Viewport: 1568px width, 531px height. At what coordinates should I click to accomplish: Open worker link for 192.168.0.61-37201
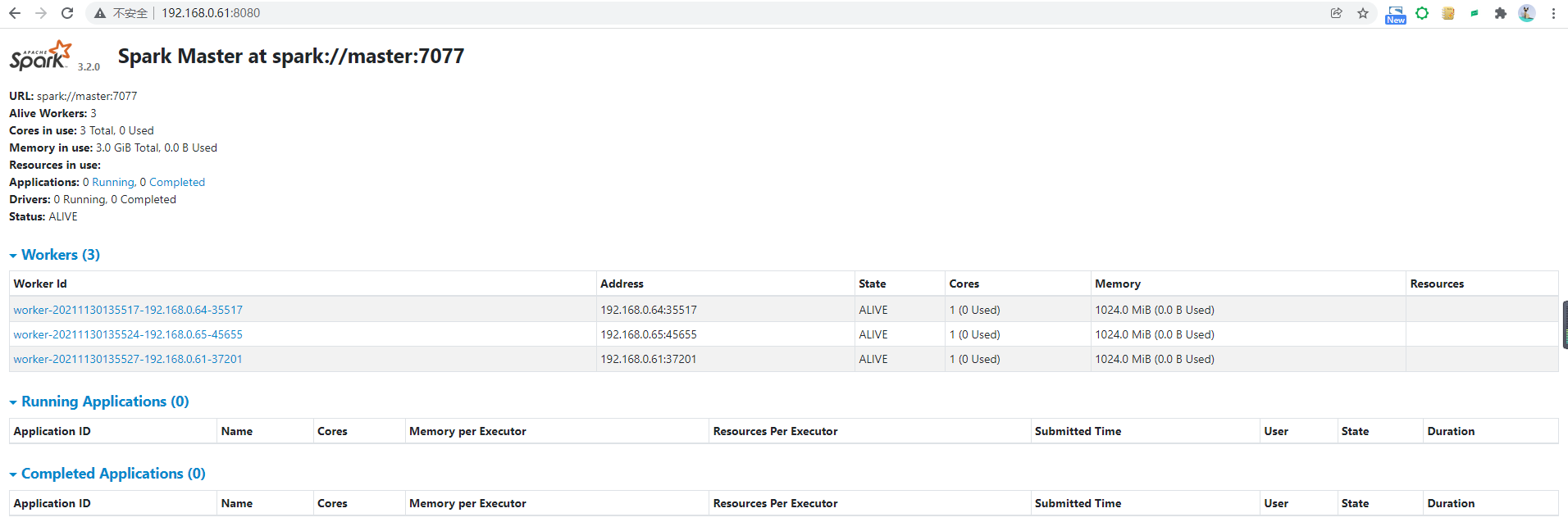pyautogui.click(x=128, y=359)
